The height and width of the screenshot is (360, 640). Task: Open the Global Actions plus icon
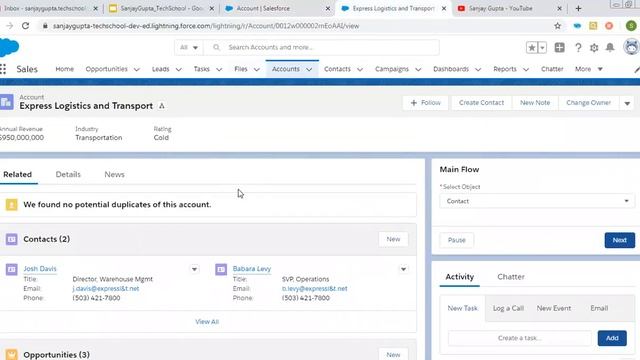click(x=560, y=47)
